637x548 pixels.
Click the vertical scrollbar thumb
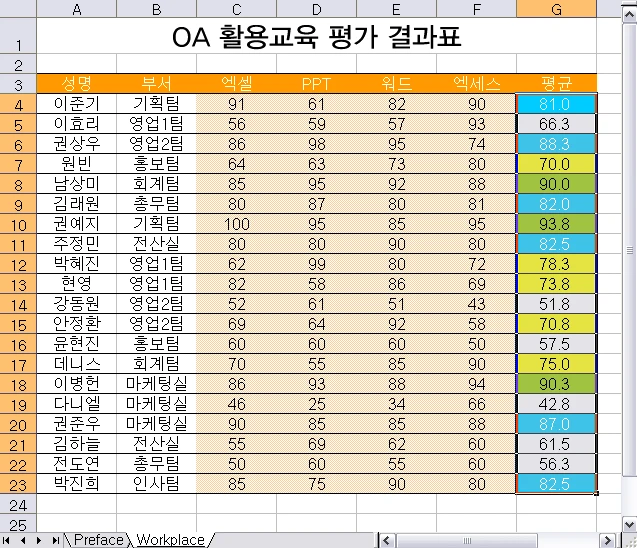[x=630, y=250]
